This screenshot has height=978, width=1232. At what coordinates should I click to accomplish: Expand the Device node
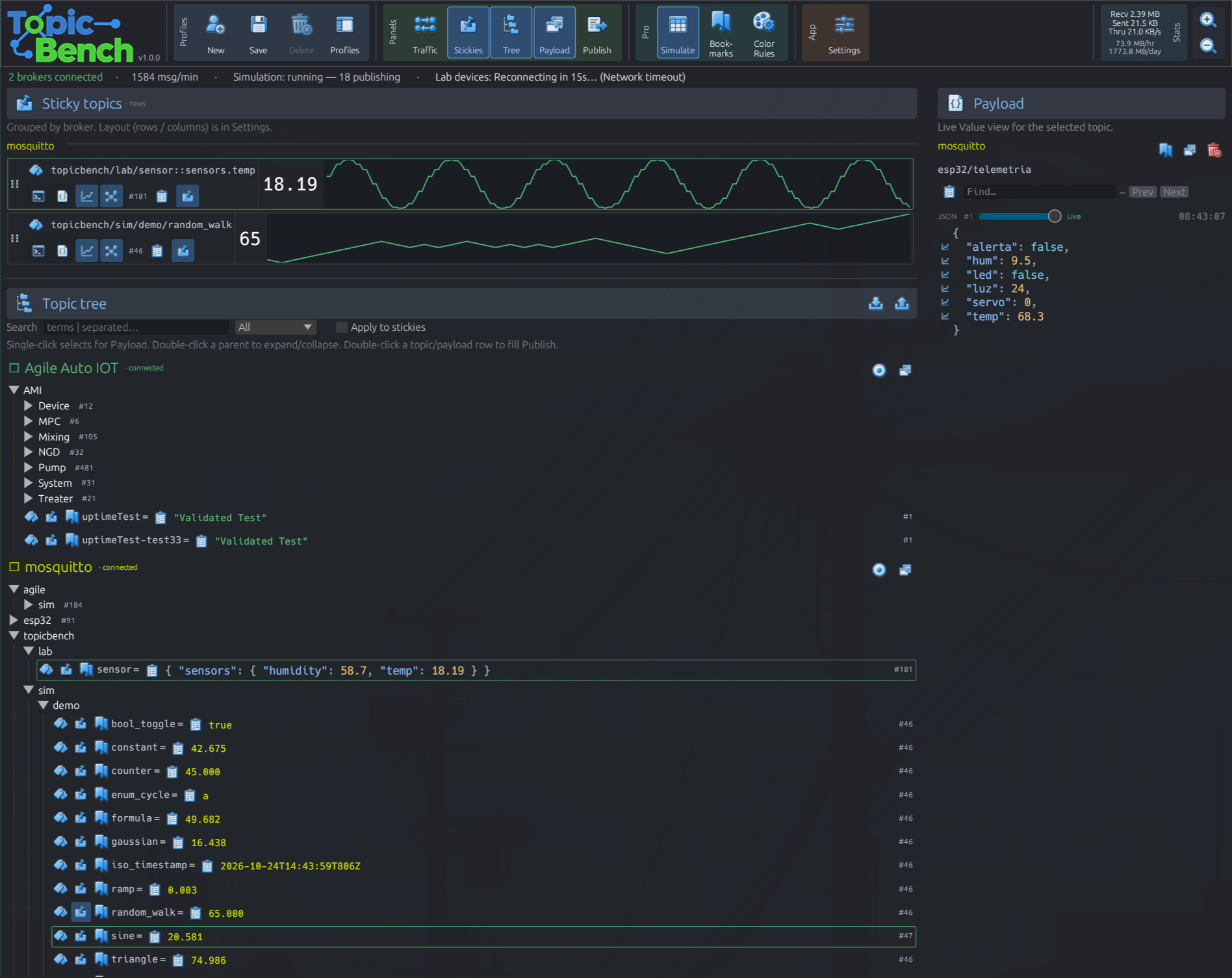[28, 405]
